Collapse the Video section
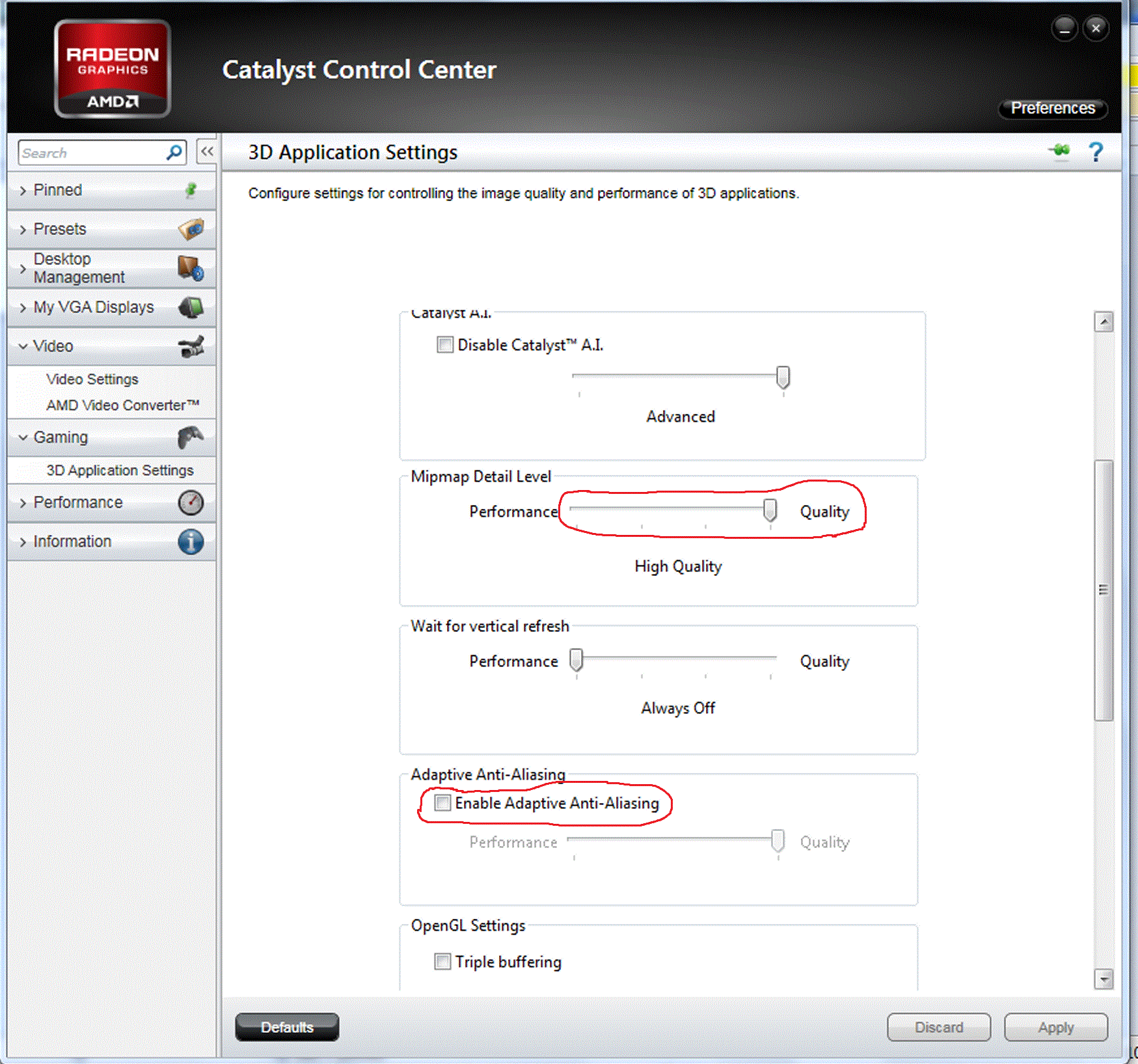1138x1064 pixels. [x=111, y=346]
